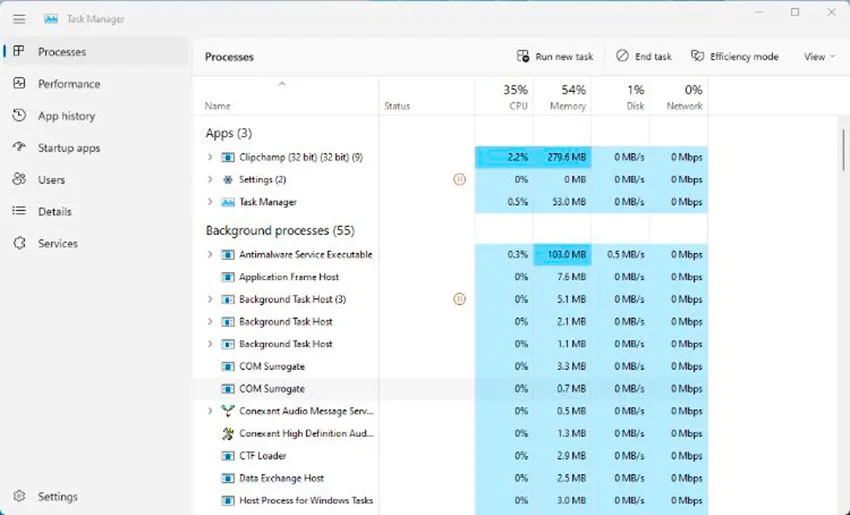850x515 pixels.
Task: Click the Conexant Audio Message Service icon
Action: [228, 411]
